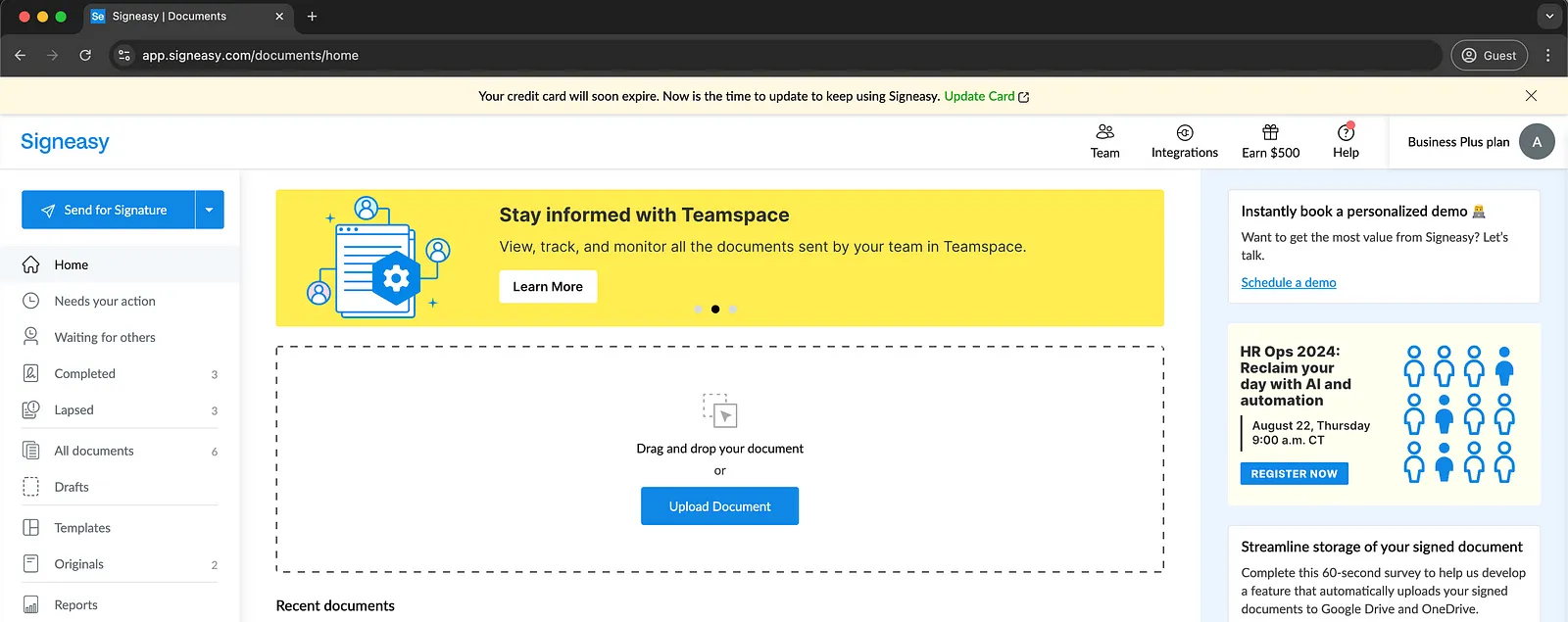Open the account avatar labeled A
Viewport: 1568px width, 622px height.
[x=1537, y=142]
